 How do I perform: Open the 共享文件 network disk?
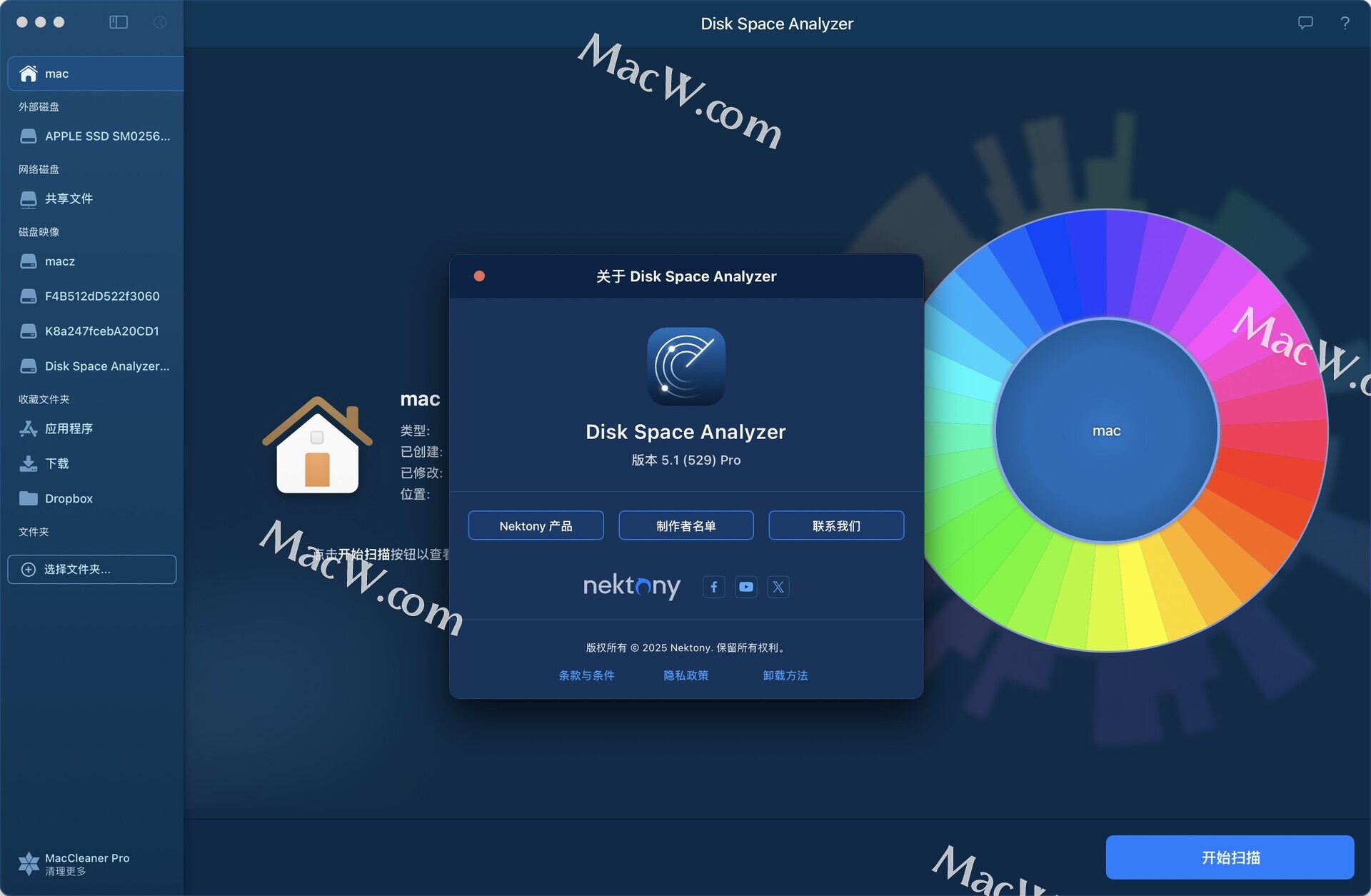[96, 198]
